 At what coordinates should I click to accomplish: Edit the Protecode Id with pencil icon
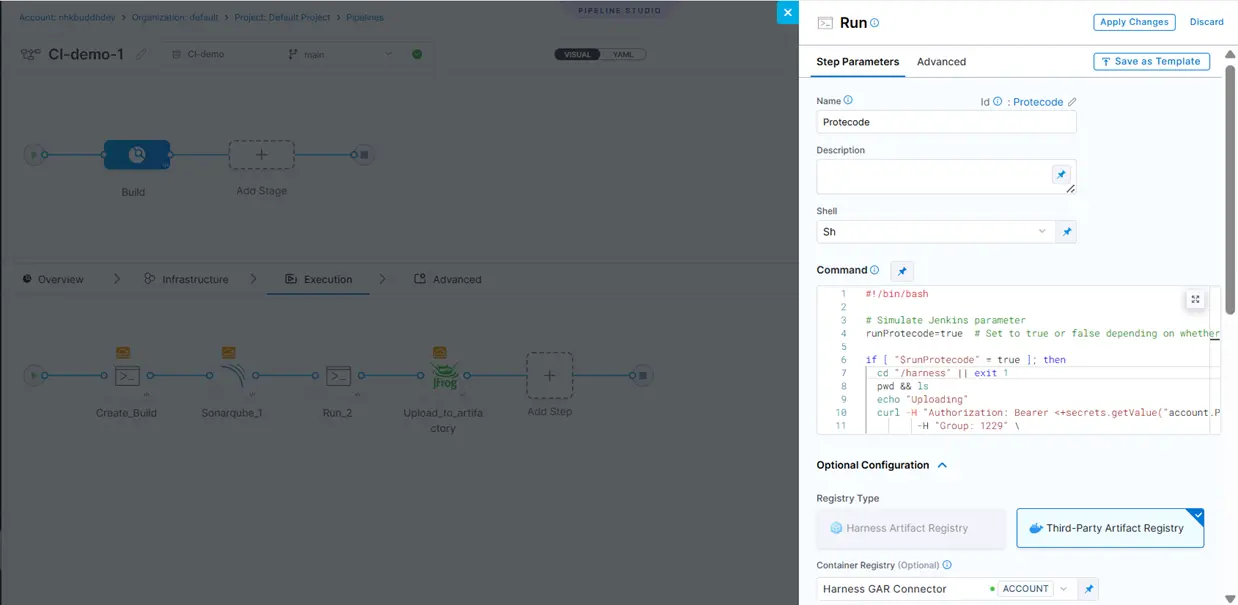pyautogui.click(x=1072, y=102)
